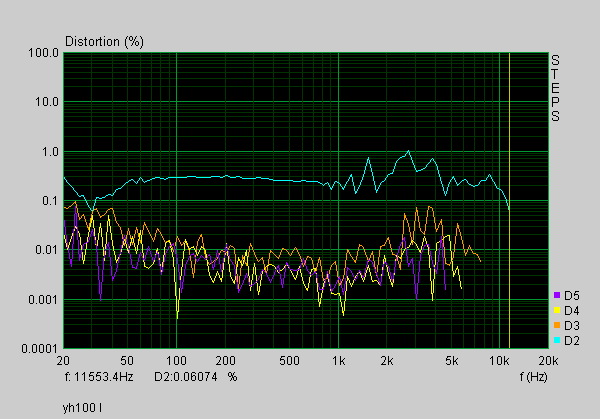
Task: Click the 5k frequency tick label
Action: click(452, 361)
